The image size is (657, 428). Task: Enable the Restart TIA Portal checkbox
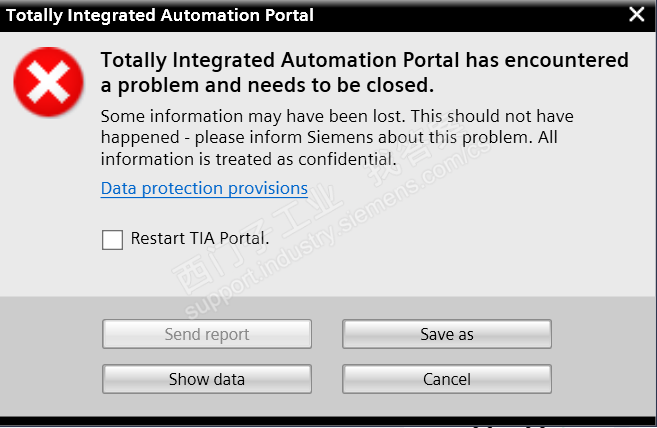point(112,239)
